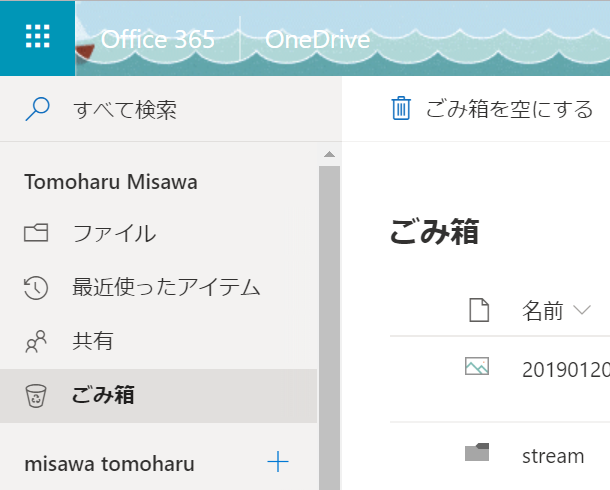Select the 20190120 image file row

coord(500,379)
